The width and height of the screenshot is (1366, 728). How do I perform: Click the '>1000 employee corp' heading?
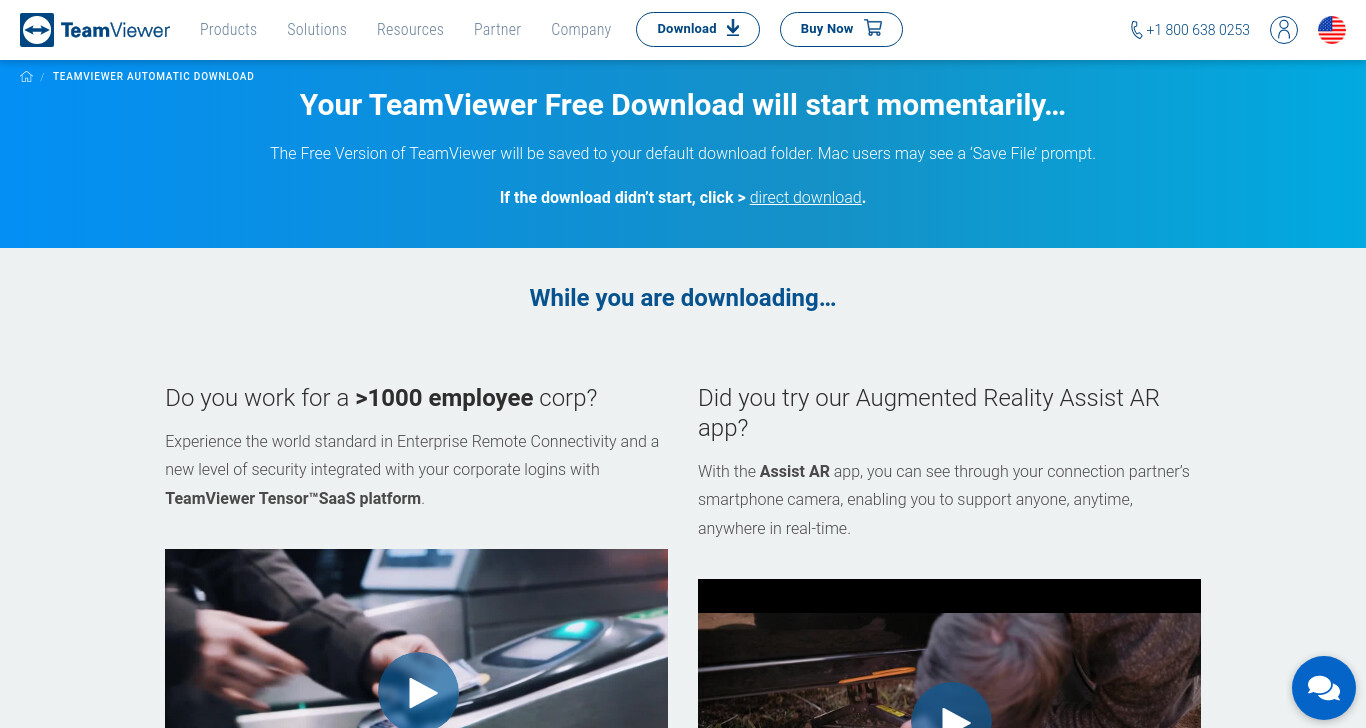point(381,398)
